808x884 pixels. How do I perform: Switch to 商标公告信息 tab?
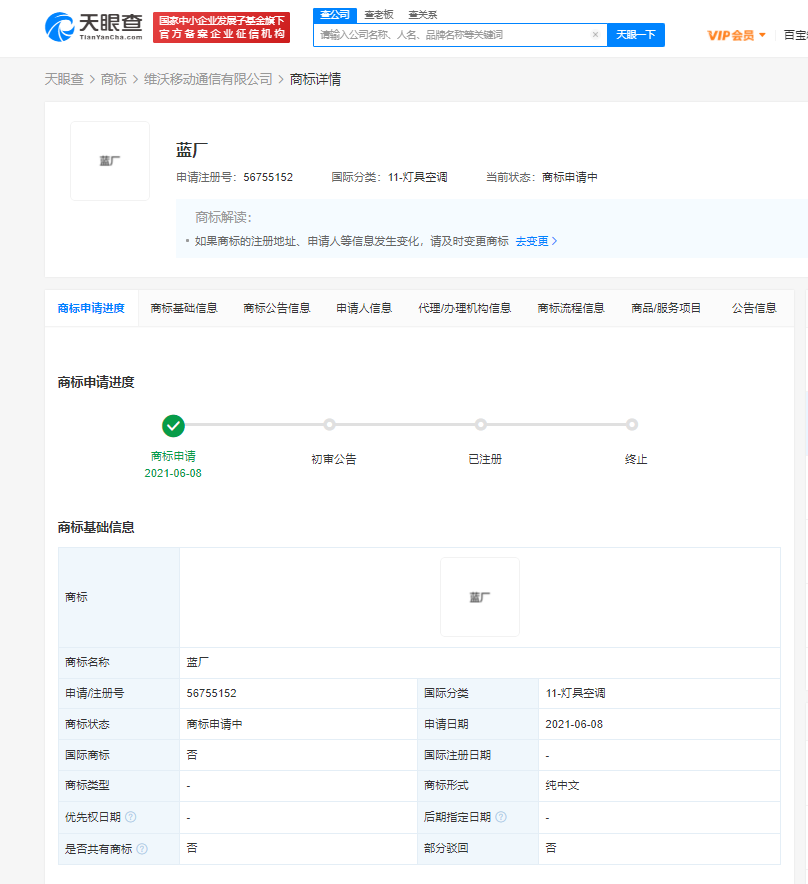tap(277, 308)
